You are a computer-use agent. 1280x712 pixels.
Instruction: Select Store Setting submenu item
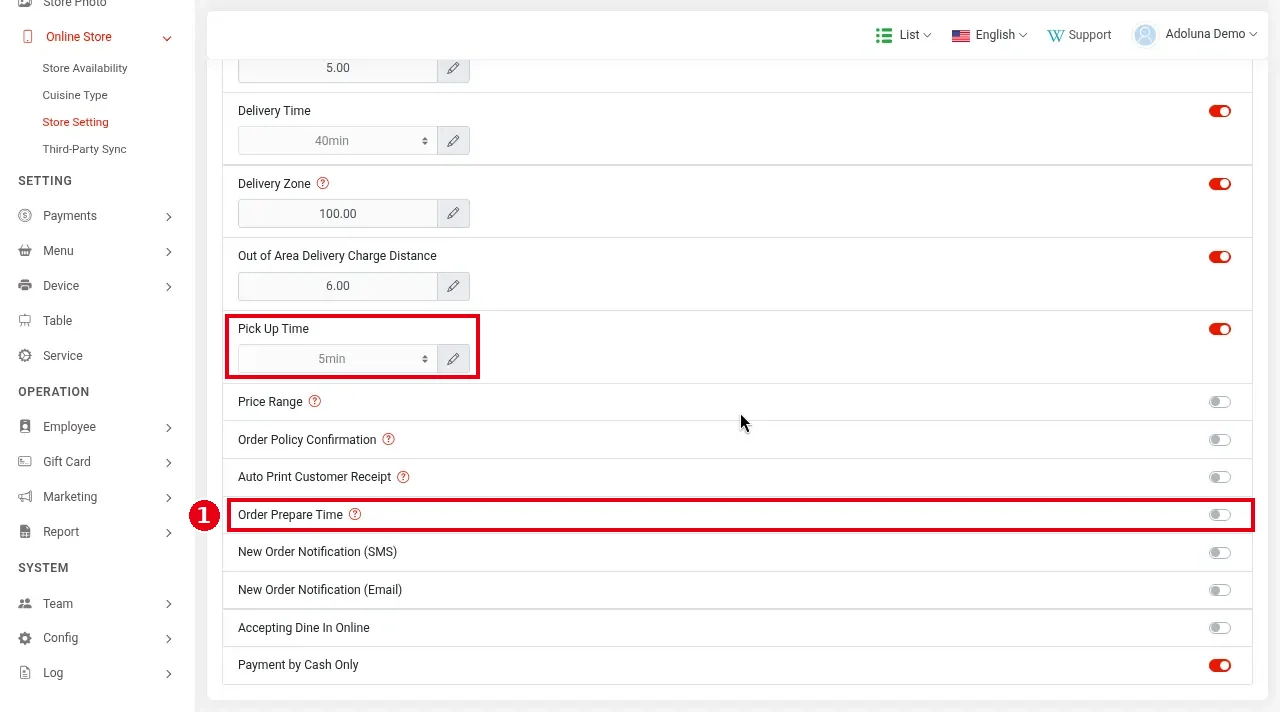coord(75,122)
